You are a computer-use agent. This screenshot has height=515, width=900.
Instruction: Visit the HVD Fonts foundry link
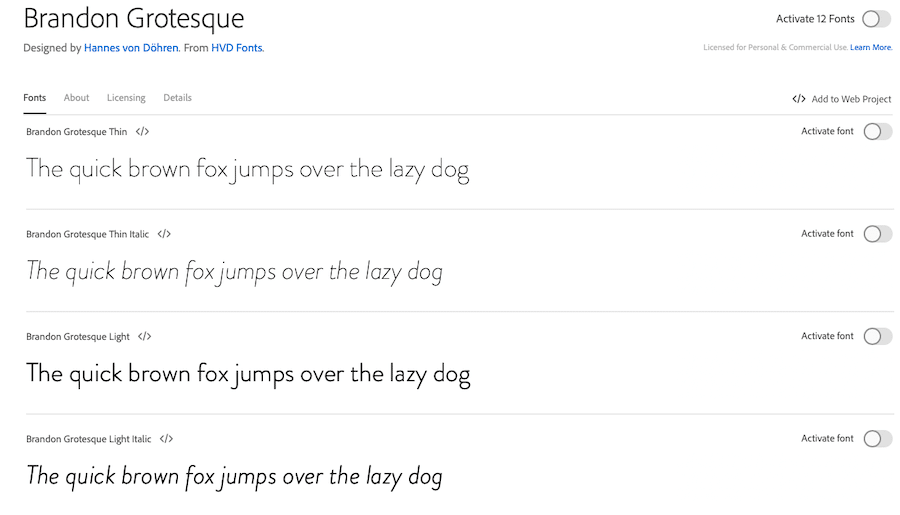pyautogui.click(x=237, y=47)
